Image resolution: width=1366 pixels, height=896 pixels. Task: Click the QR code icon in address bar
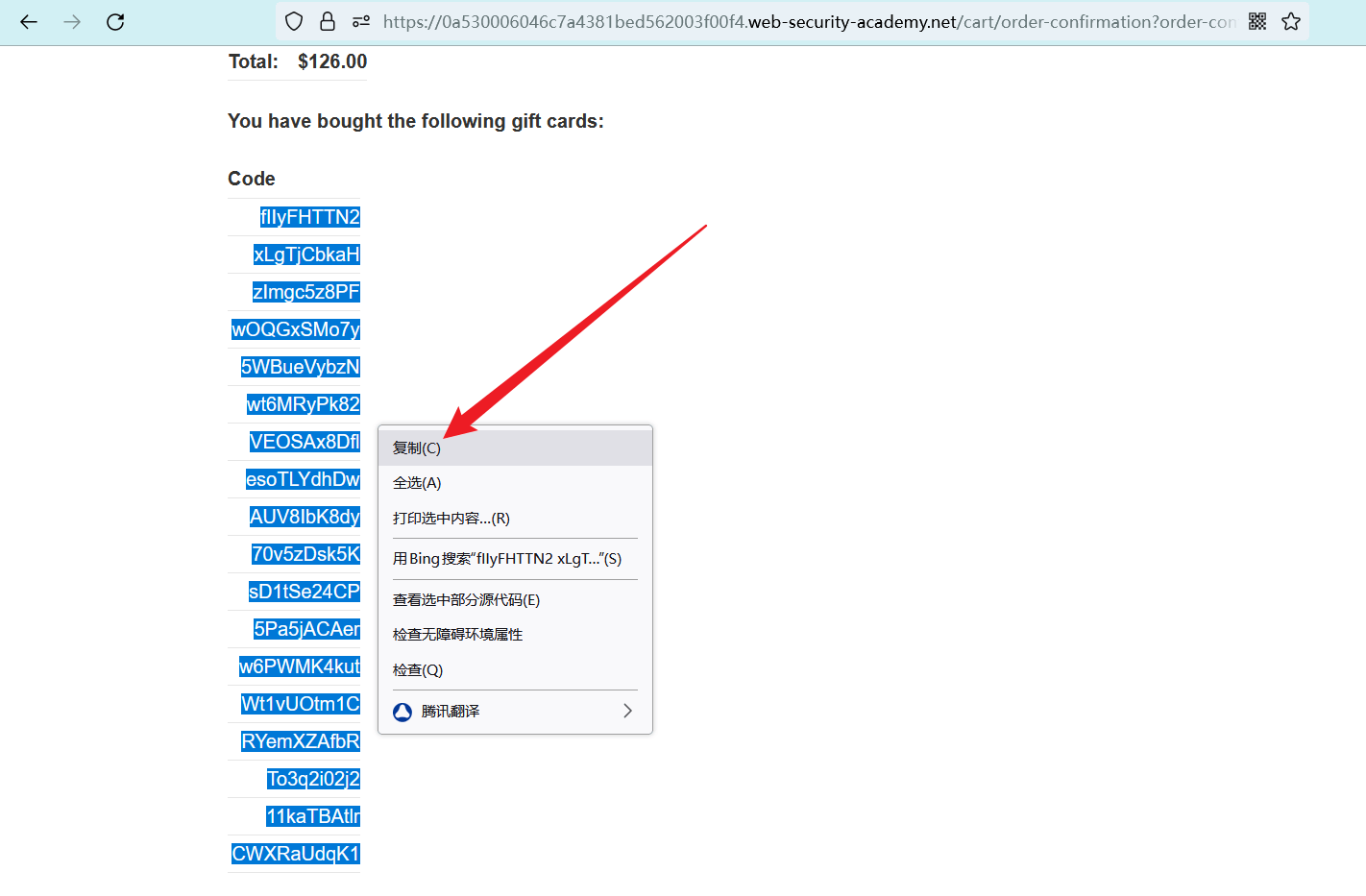tap(1257, 21)
